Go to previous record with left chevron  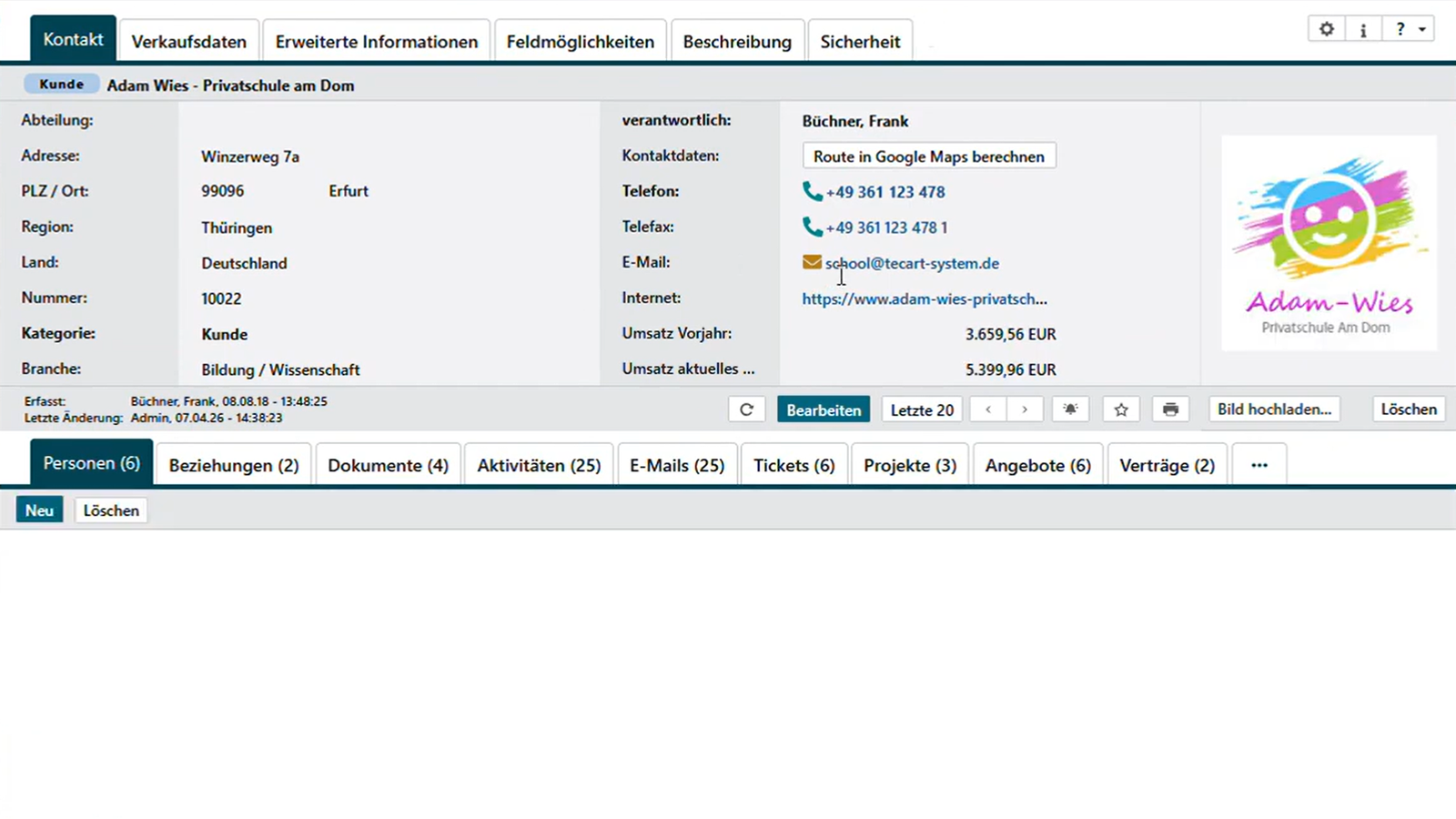click(988, 409)
